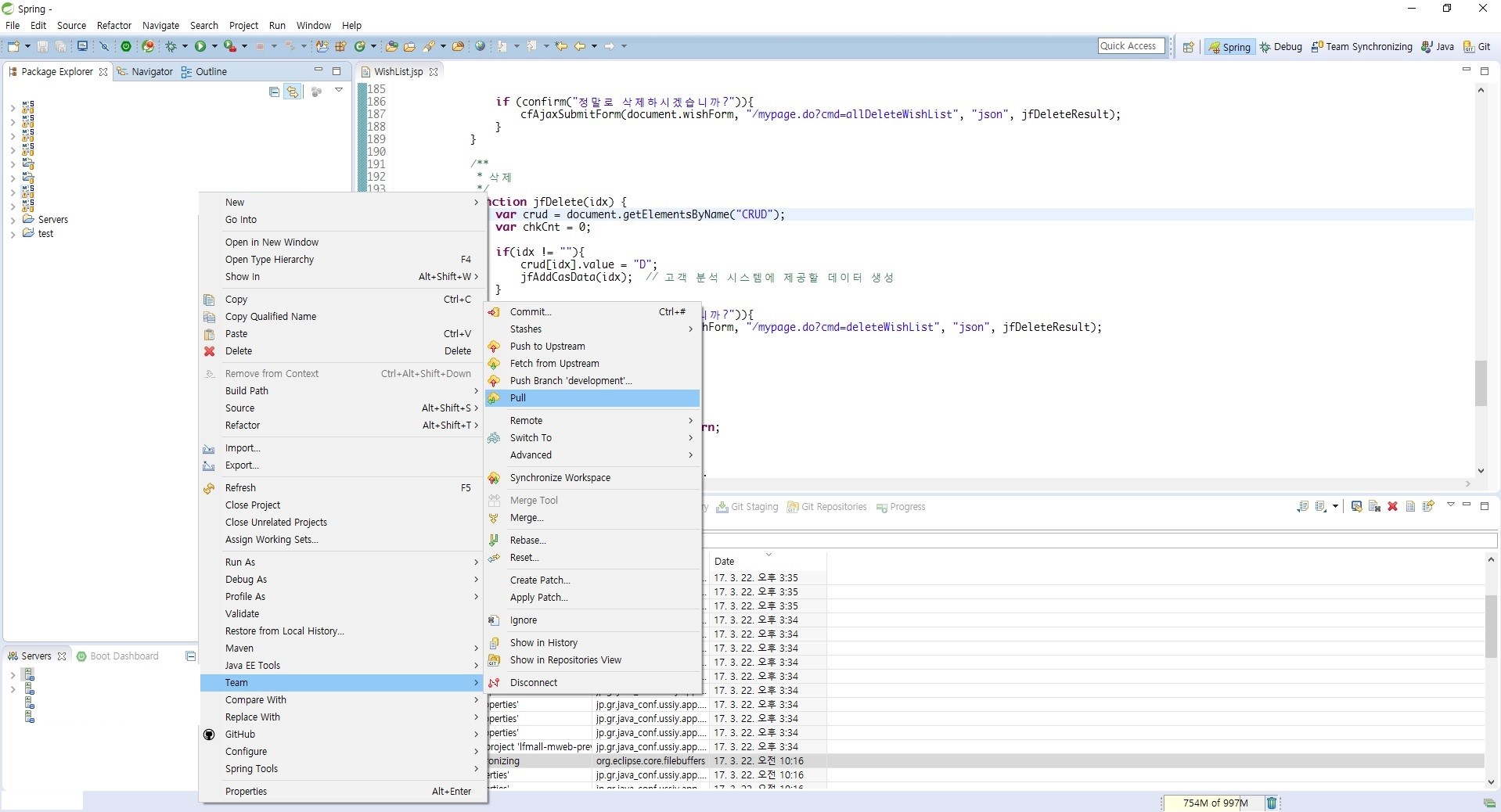Click the Run External Tools icon
Image resolution: width=1501 pixels, height=812 pixels.
coord(229,46)
